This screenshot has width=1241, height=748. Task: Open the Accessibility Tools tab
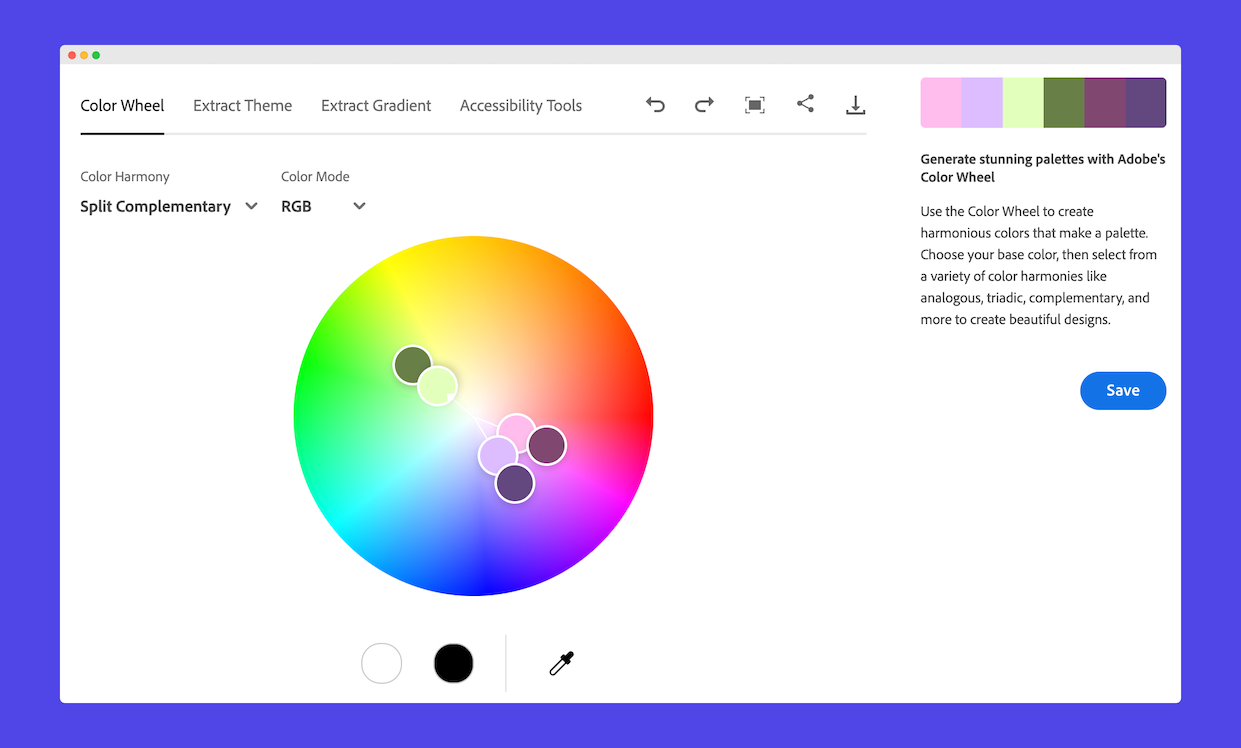(x=520, y=105)
